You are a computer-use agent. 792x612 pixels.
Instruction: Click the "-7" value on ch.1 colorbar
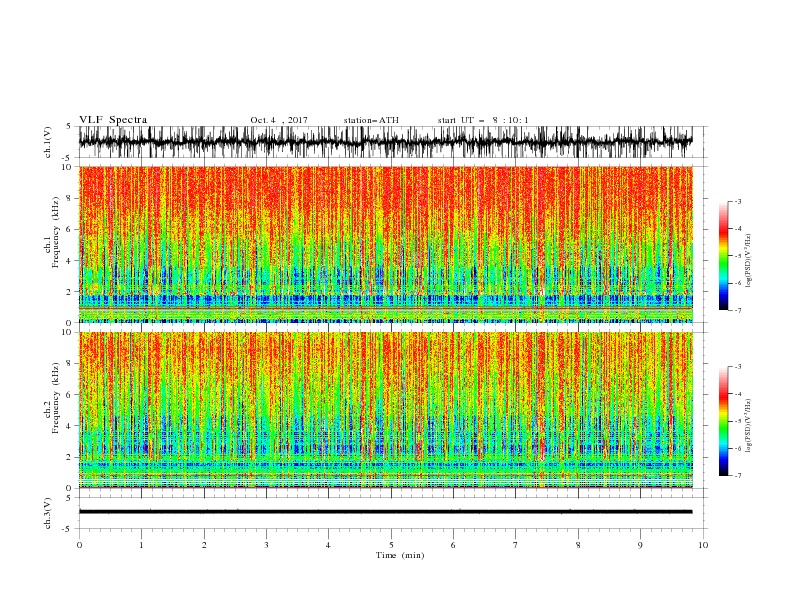click(737, 310)
